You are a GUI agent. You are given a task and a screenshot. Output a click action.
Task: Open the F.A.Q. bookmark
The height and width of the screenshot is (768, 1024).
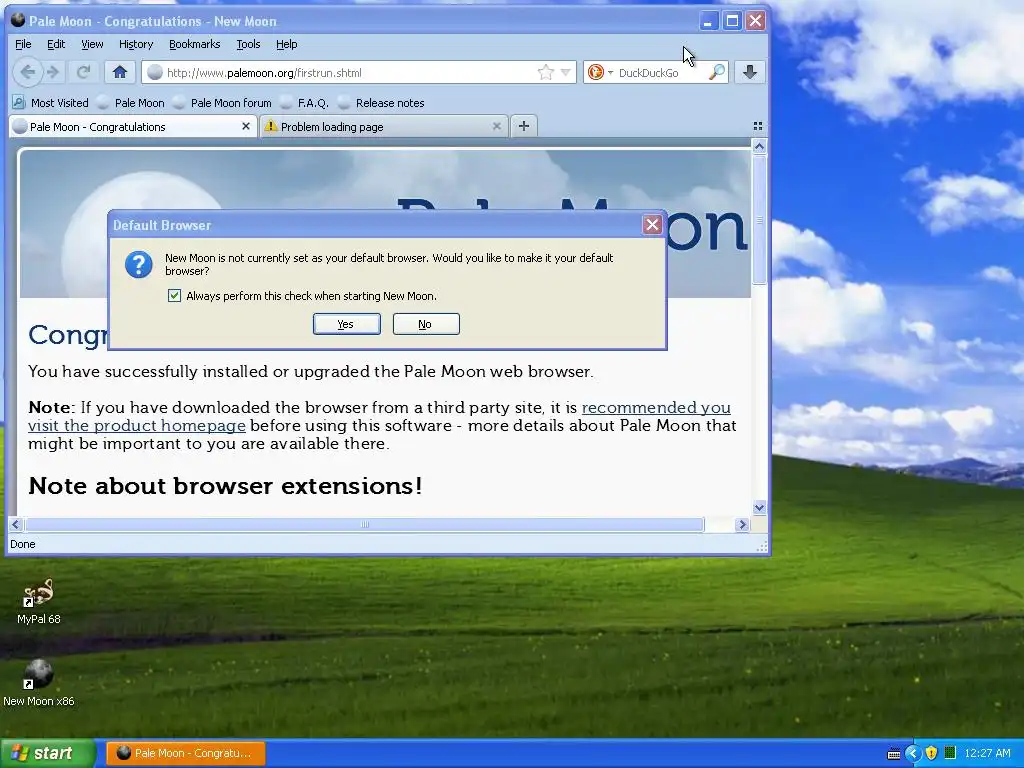[305, 103]
